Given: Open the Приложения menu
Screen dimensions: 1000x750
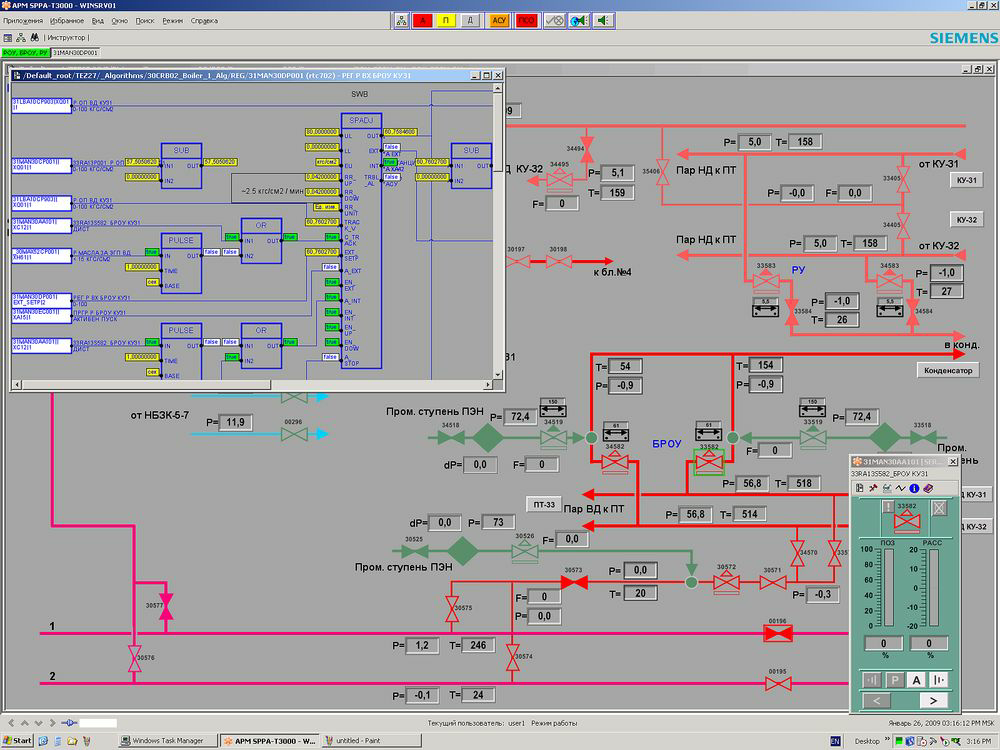Looking at the screenshot, I should click(x=22, y=20).
